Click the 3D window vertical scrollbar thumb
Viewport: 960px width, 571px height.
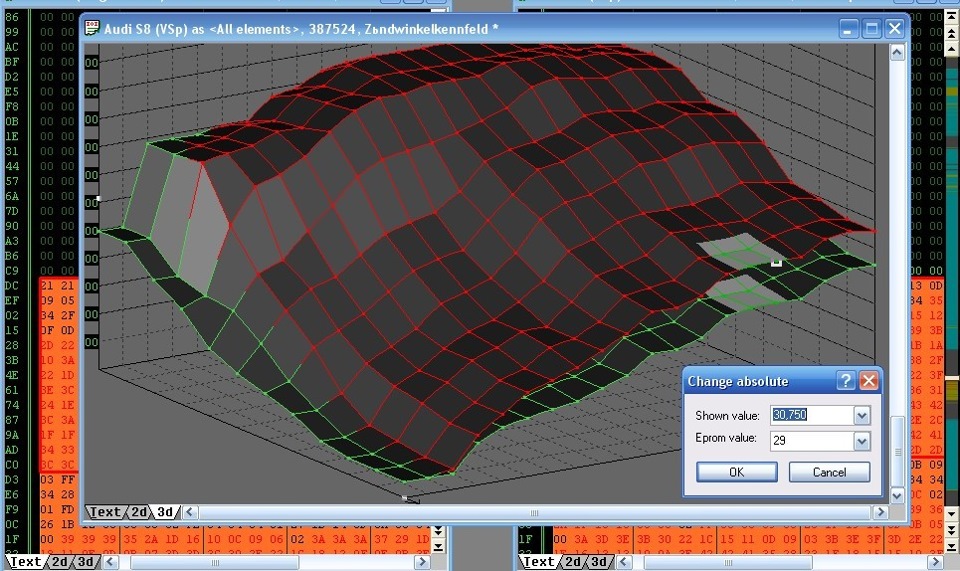897,452
